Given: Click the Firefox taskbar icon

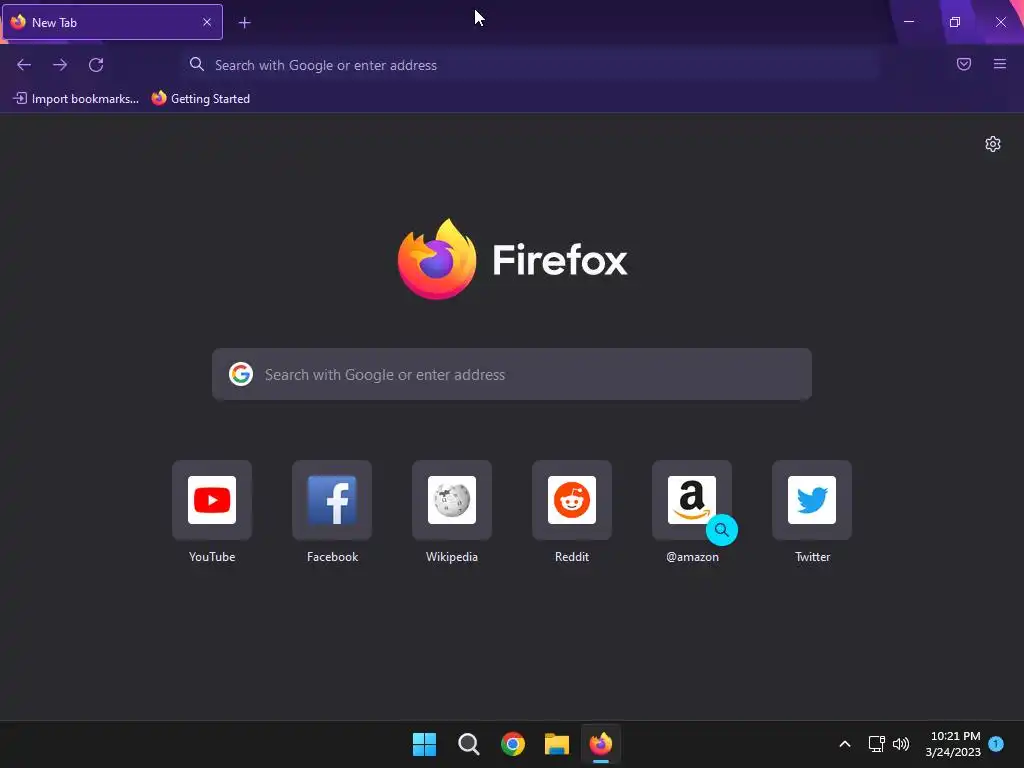Looking at the screenshot, I should pyautogui.click(x=601, y=744).
